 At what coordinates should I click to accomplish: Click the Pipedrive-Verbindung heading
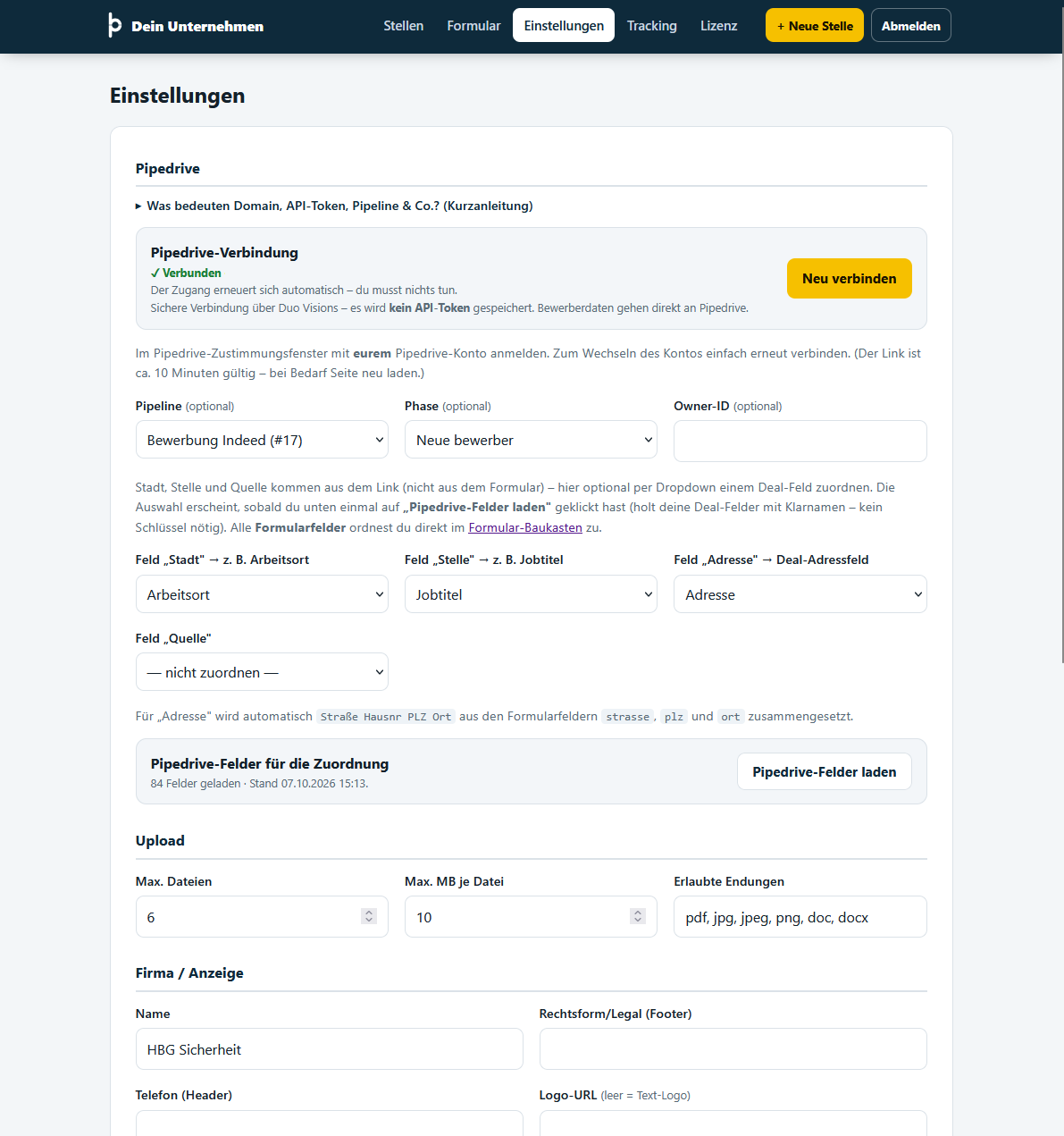click(x=224, y=253)
